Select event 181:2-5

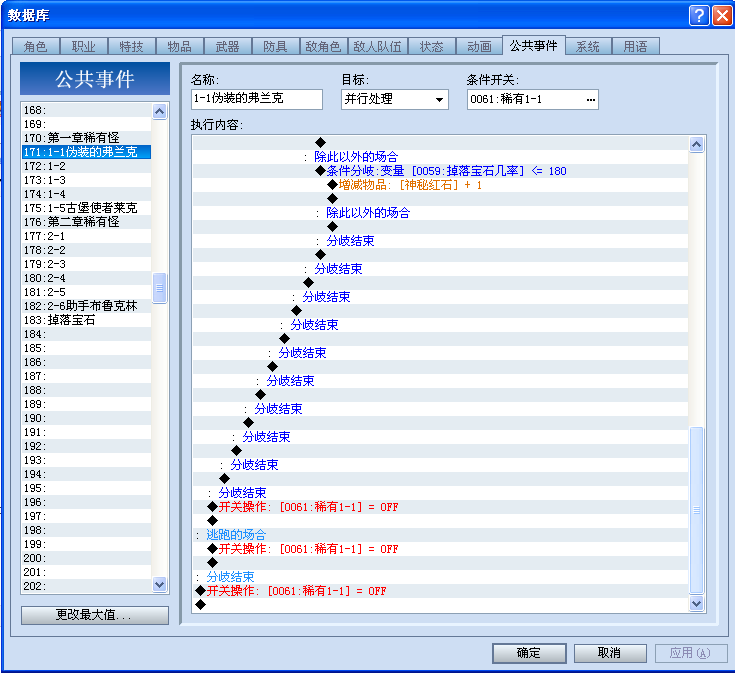click(86, 292)
